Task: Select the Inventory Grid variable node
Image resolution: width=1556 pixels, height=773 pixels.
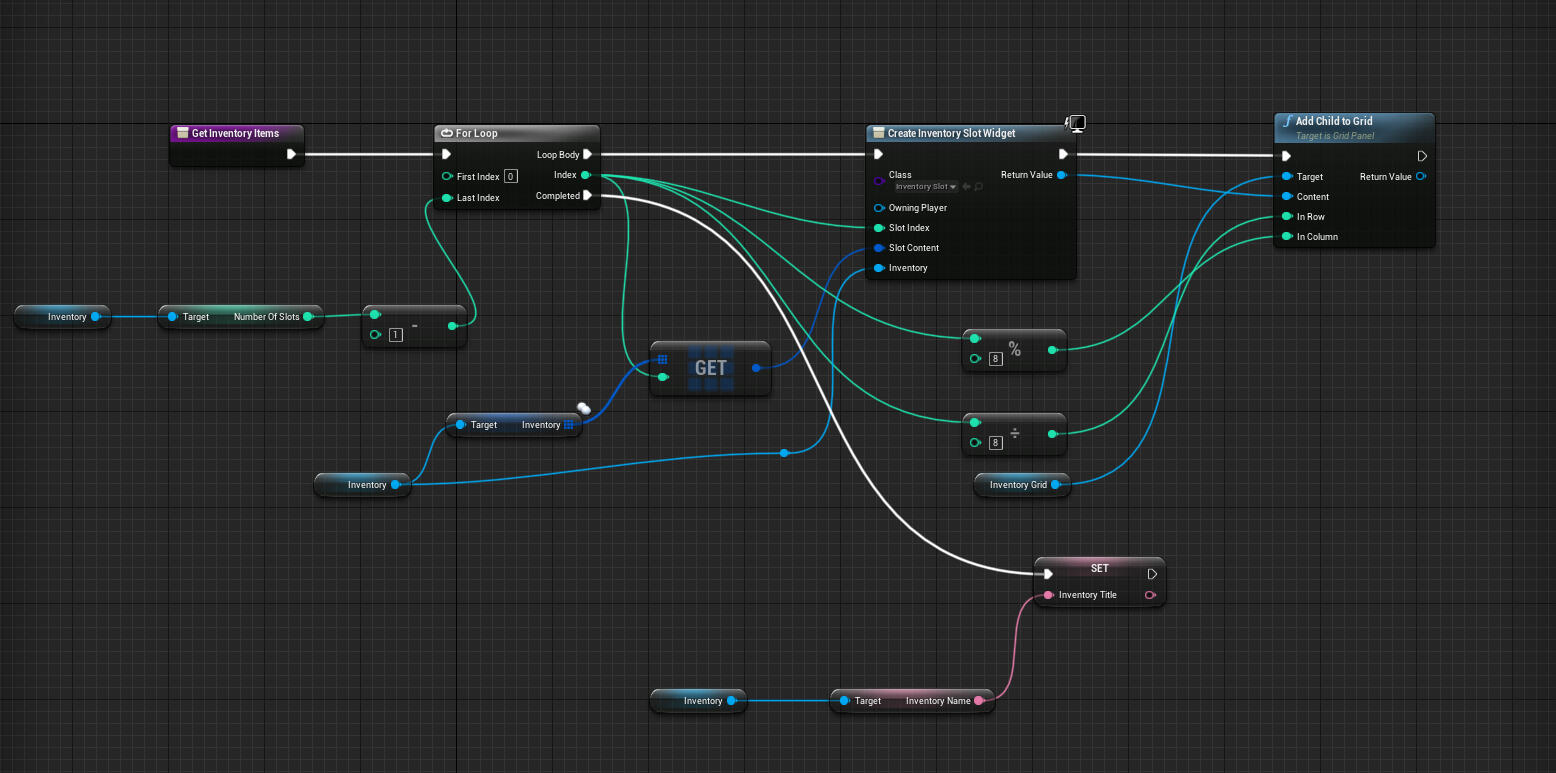Action: coord(1021,484)
